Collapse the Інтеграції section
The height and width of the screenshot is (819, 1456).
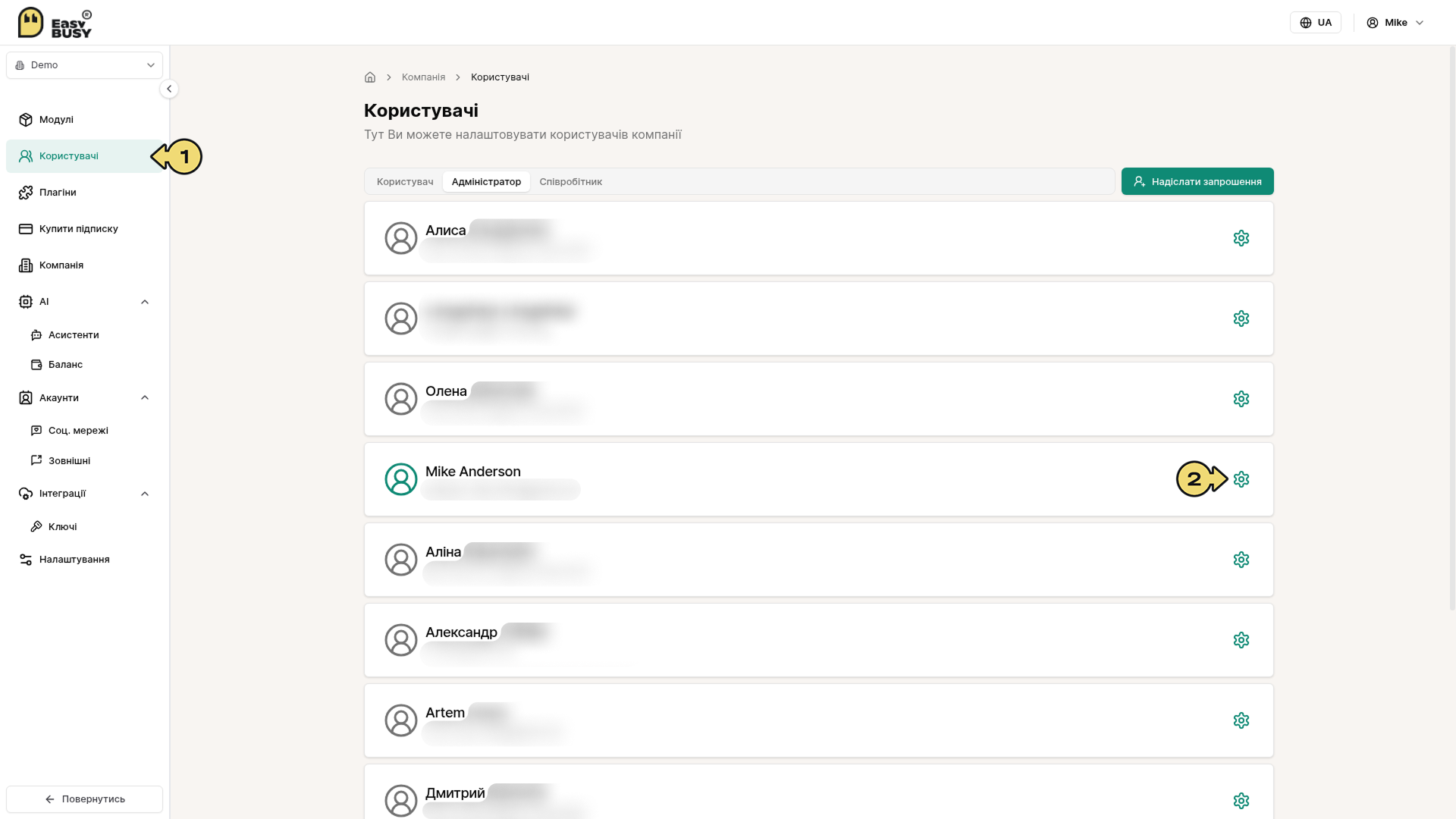pyautogui.click(x=145, y=494)
